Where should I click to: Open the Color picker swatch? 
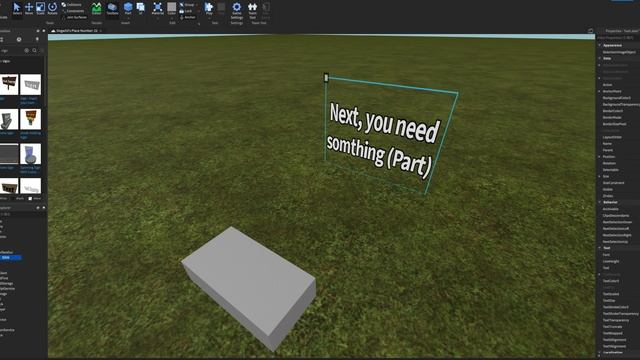(x=171, y=7)
